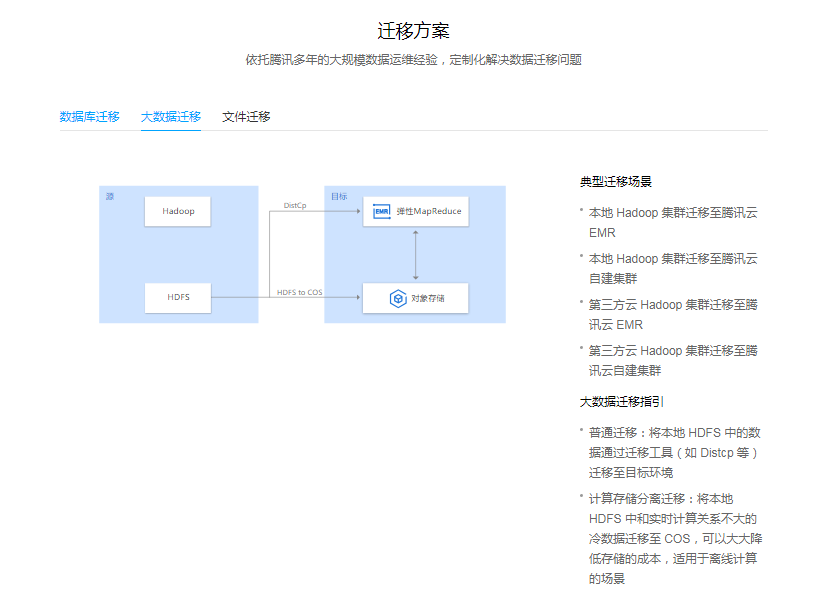Click the HDFS to COS label
Viewport: 829px width, 596px height.
(x=299, y=292)
